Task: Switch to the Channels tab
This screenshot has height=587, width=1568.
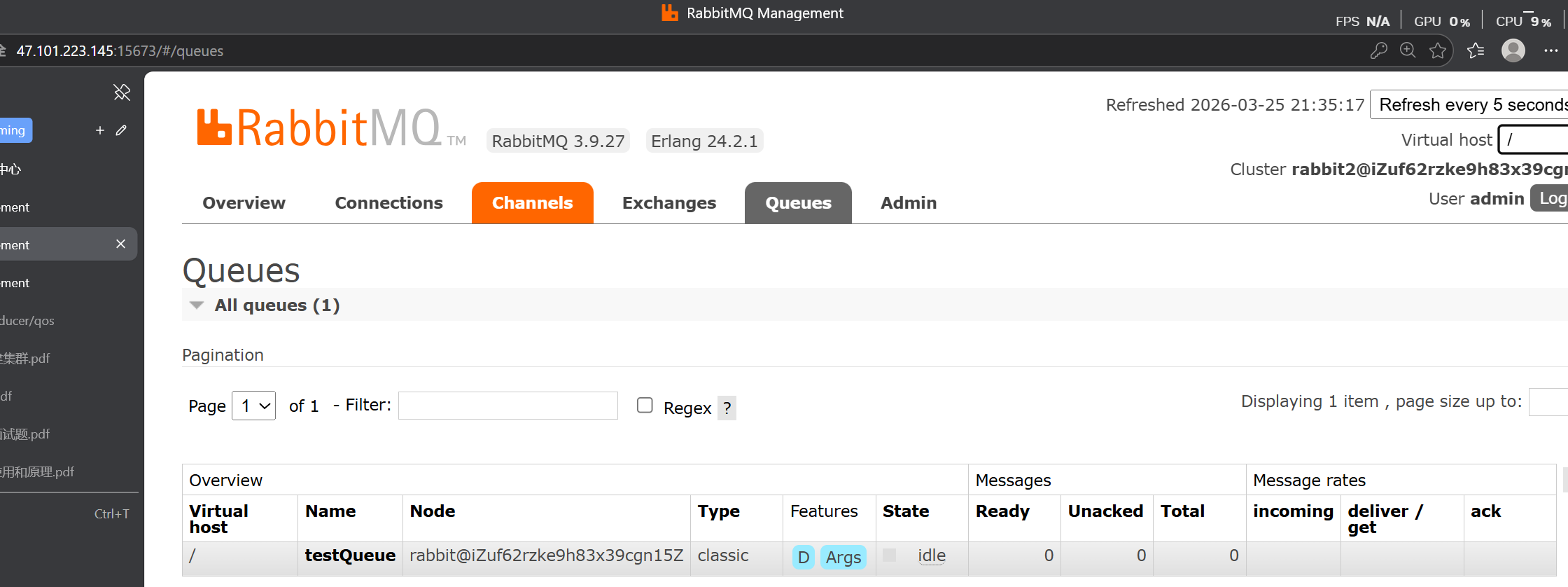Action: [533, 203]
